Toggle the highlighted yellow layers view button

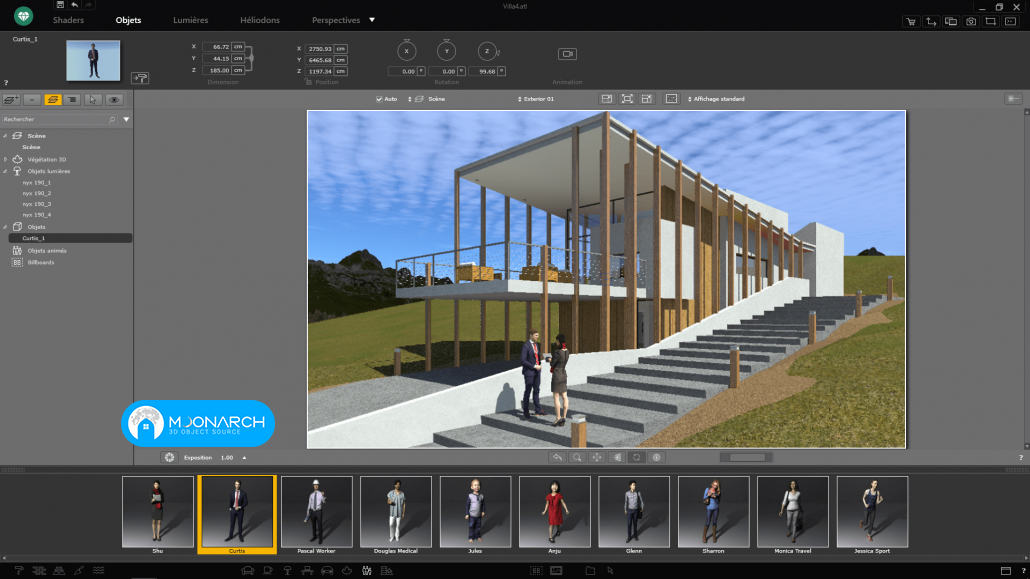[53, 100]
